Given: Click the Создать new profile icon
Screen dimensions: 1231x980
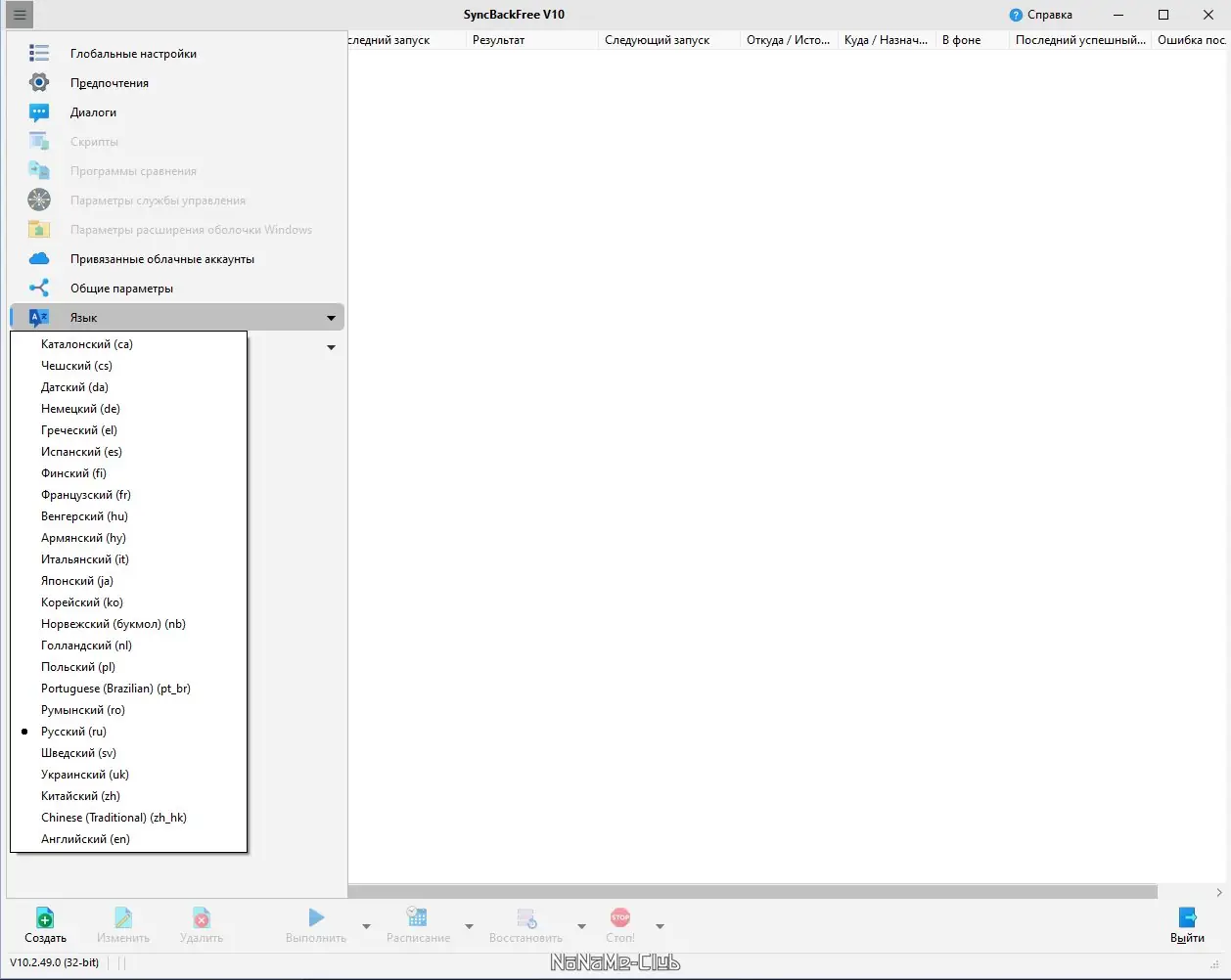Looking at the screenshot, I should [45, 917].
